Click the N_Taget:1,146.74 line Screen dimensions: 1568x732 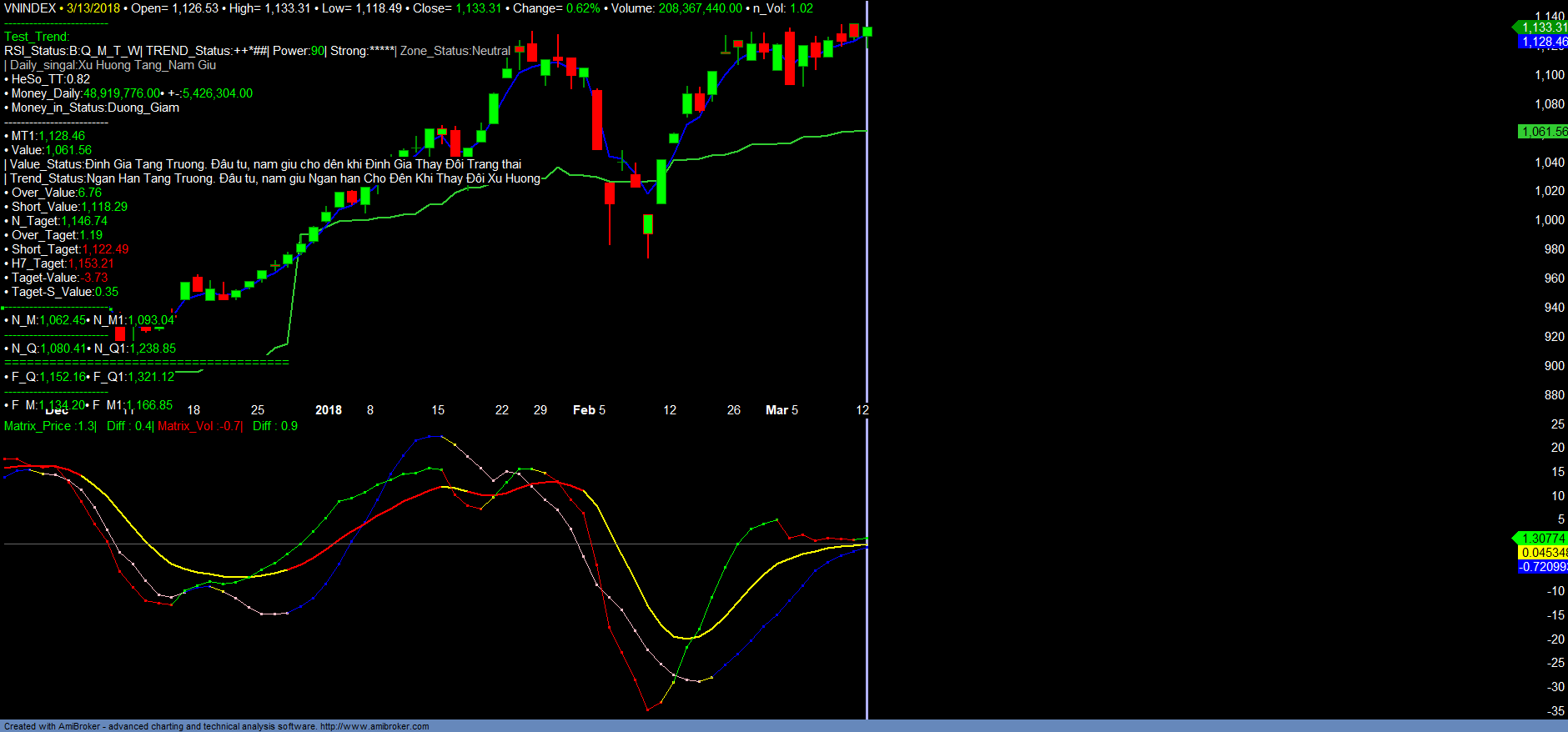[x=59, y=221]
